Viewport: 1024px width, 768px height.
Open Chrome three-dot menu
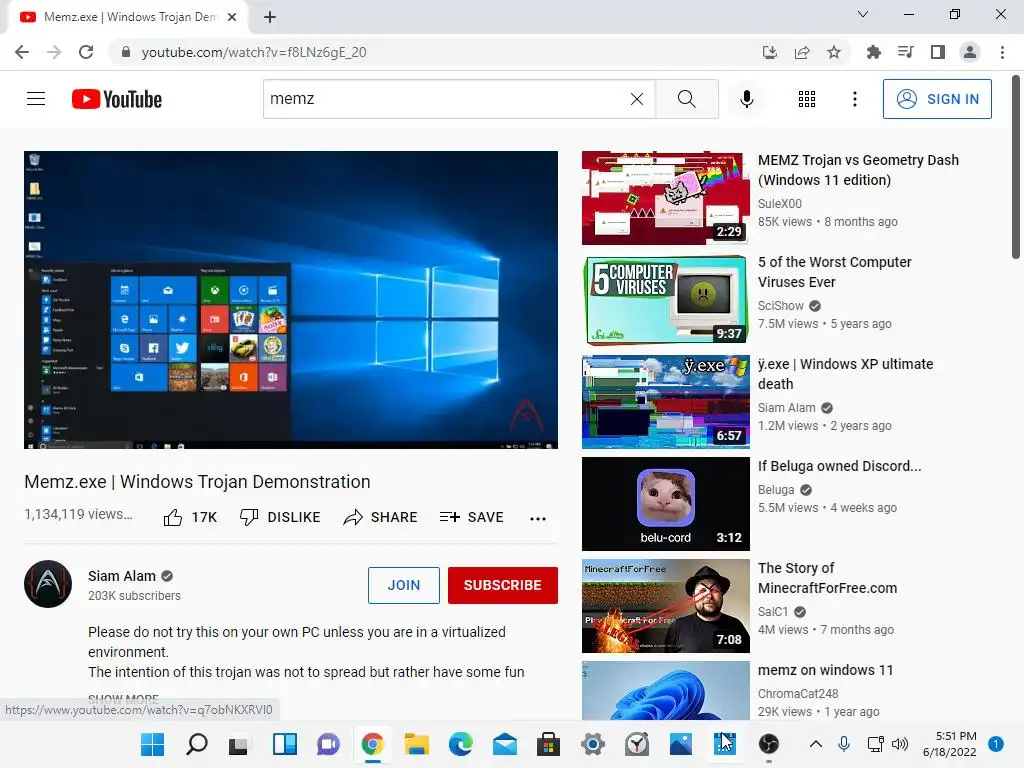pos(1002,52)
